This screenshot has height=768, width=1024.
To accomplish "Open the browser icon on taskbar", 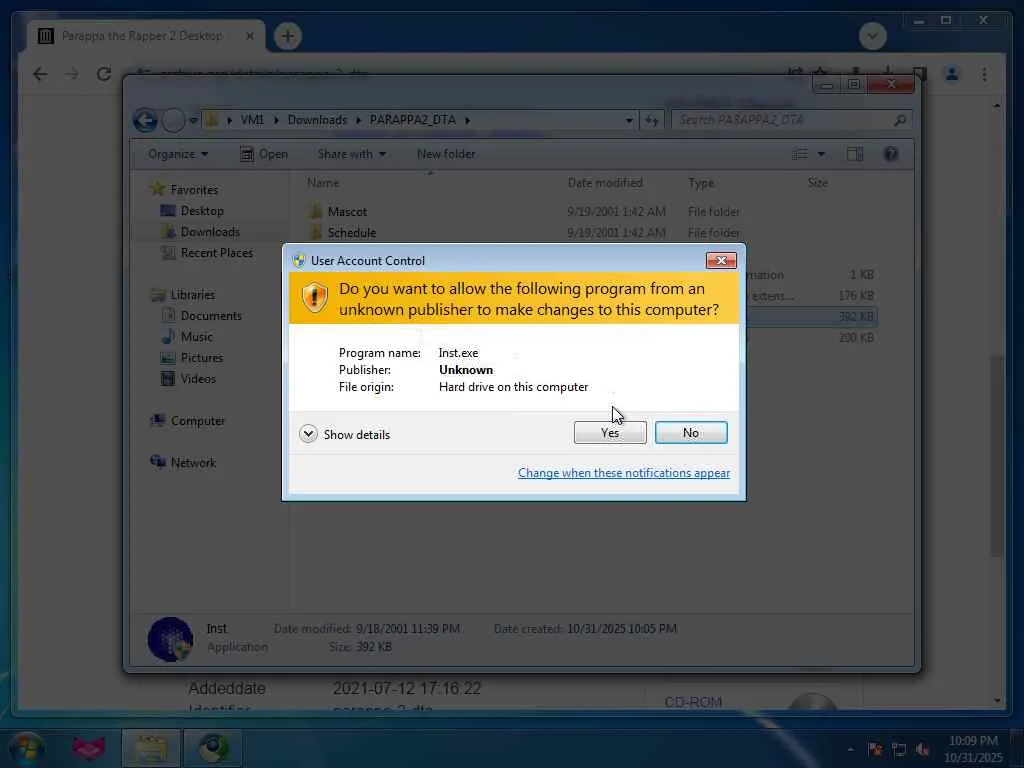I will [212, 748].
